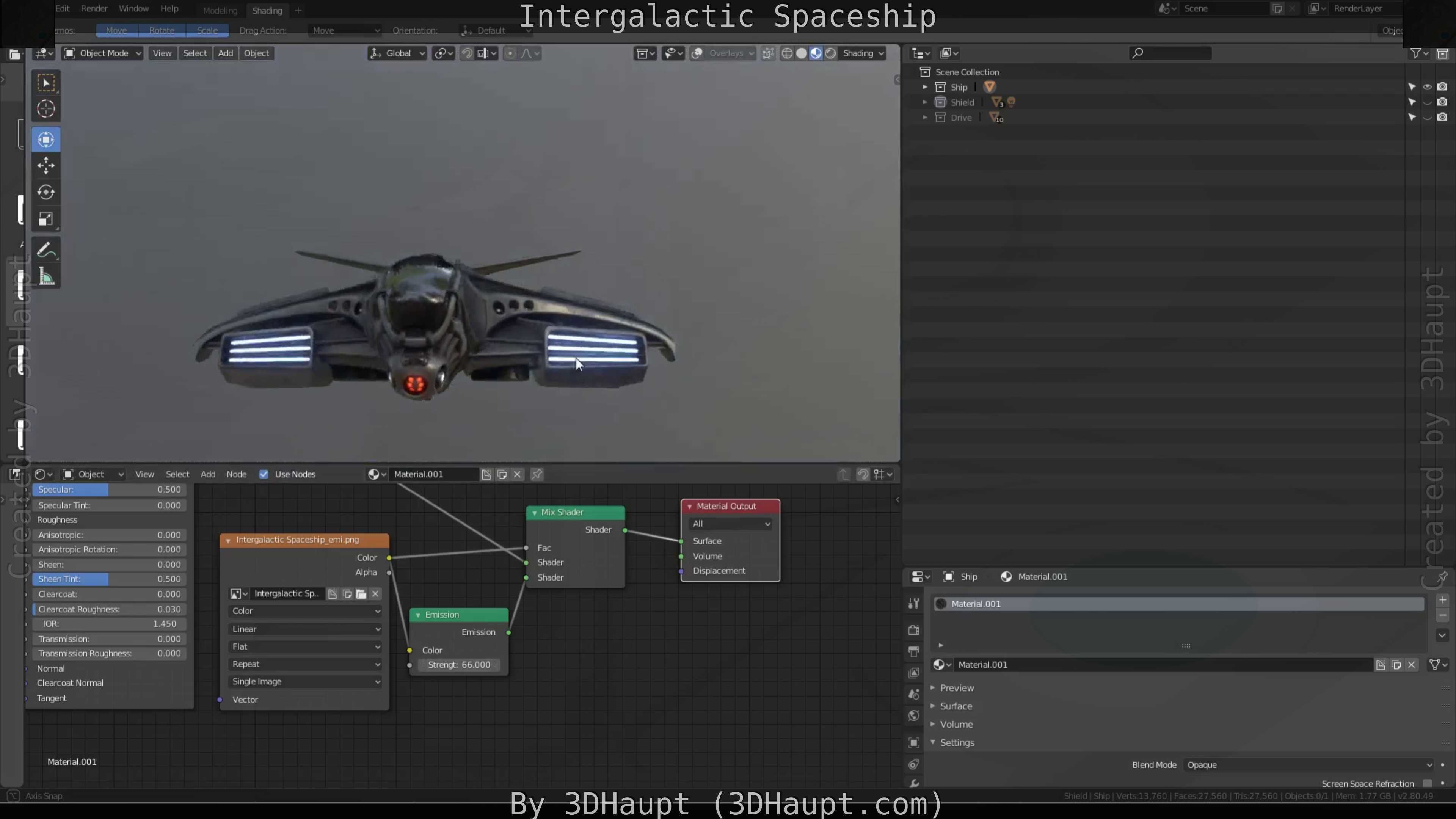Click the Add button in viewport header
This screenshot has width=1456, height=819.
pyautogui.click(x=226, y=53)
